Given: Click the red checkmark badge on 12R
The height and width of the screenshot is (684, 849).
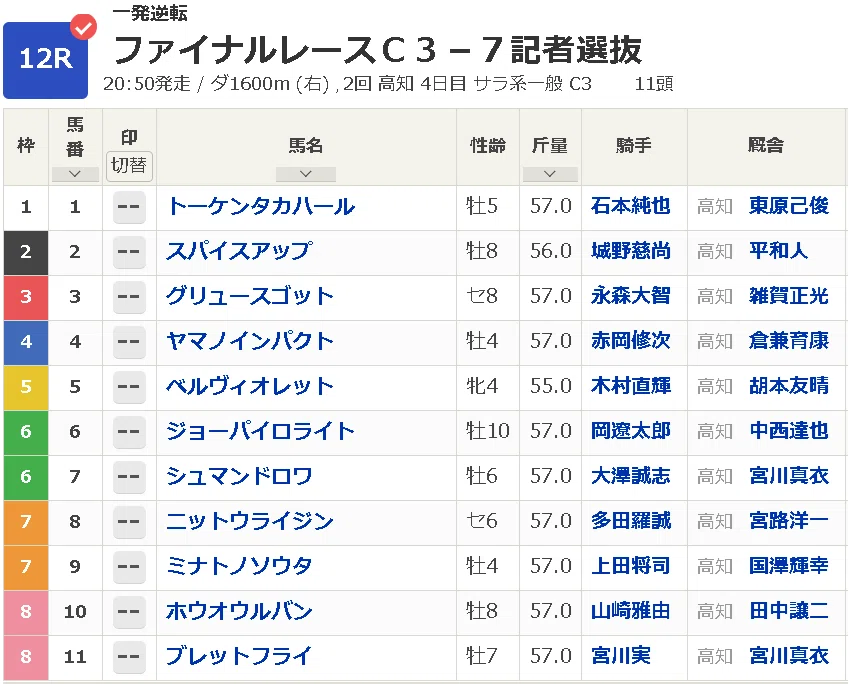Looking at the screenshot, I should (x=83, y=27).
